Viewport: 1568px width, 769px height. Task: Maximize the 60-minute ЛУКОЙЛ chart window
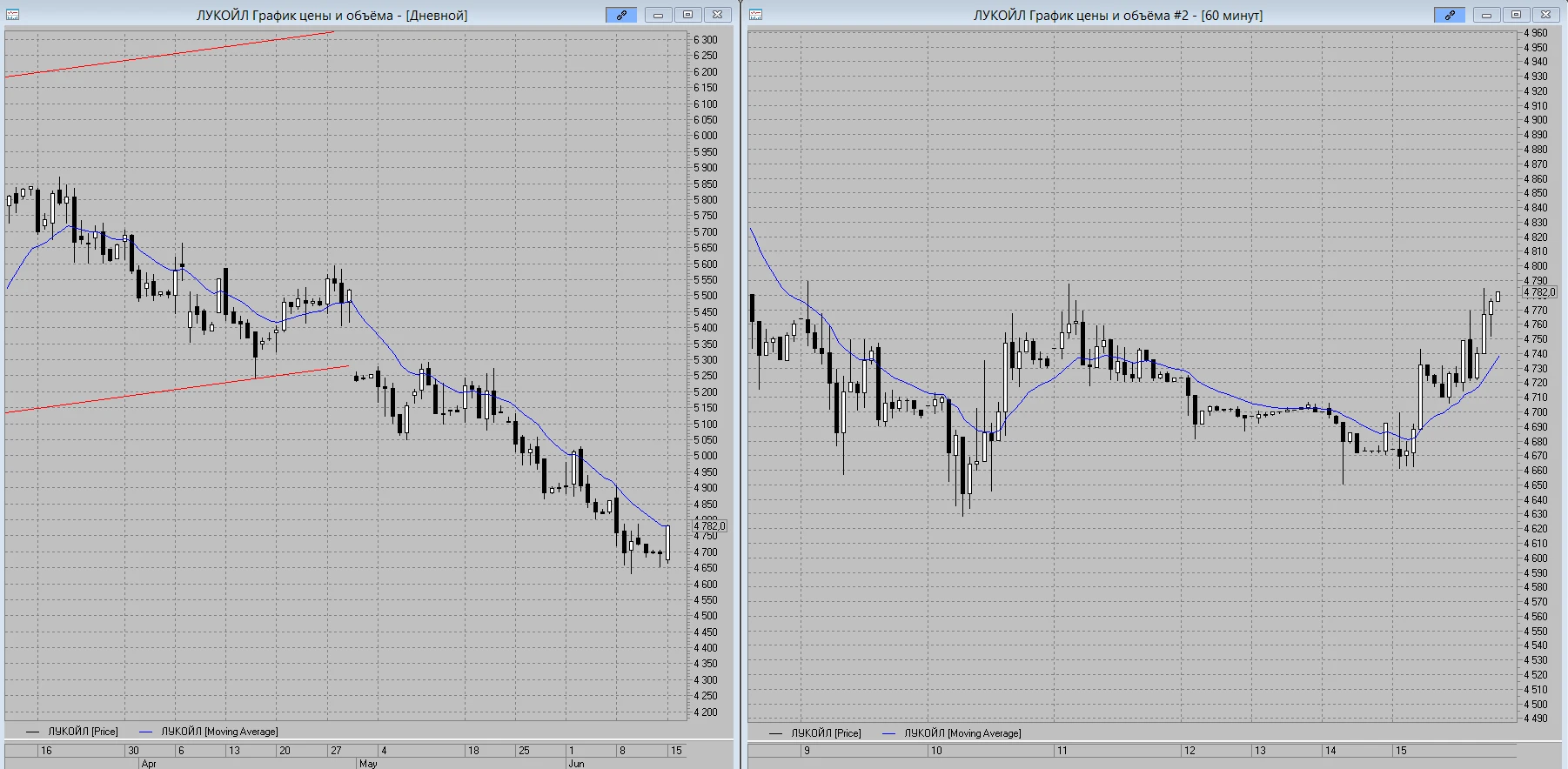point(1516,15)
